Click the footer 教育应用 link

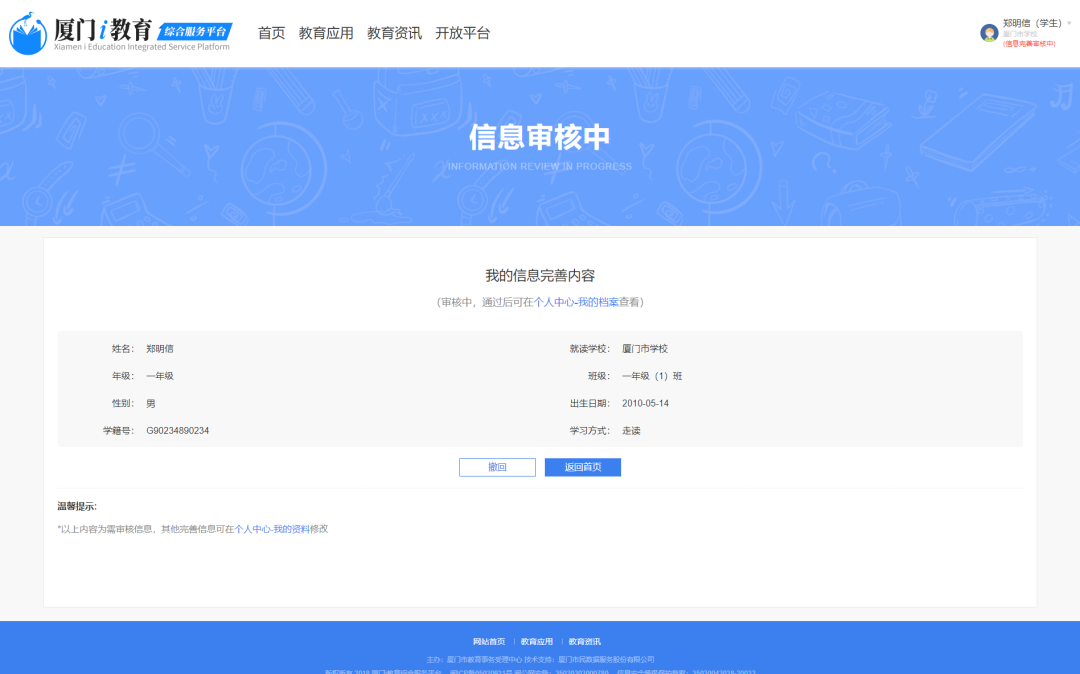(537, 642)
